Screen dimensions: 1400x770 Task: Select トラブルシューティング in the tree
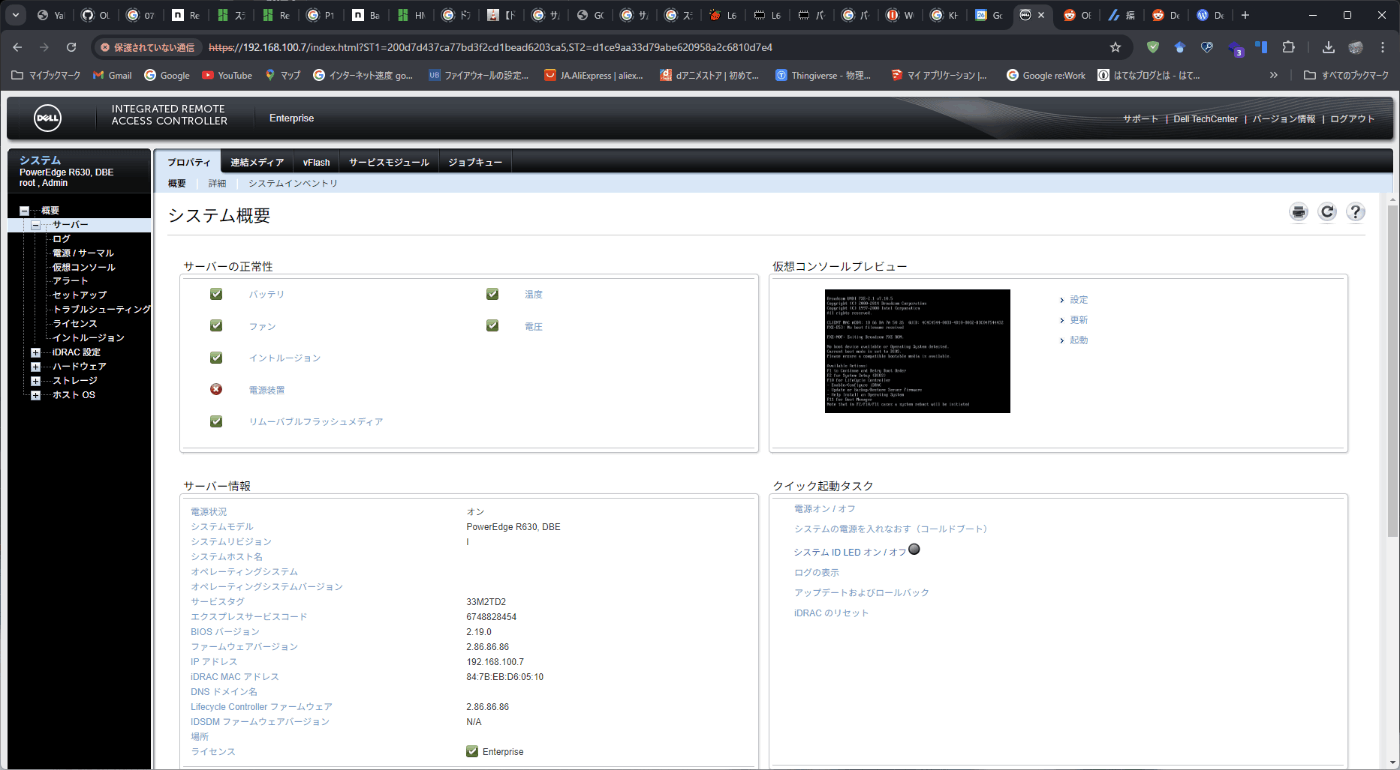pos(102,310)
